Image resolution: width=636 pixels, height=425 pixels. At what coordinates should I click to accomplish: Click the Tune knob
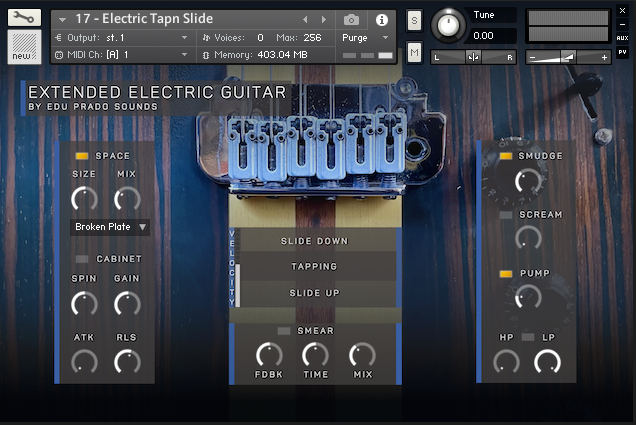point(451,24)
